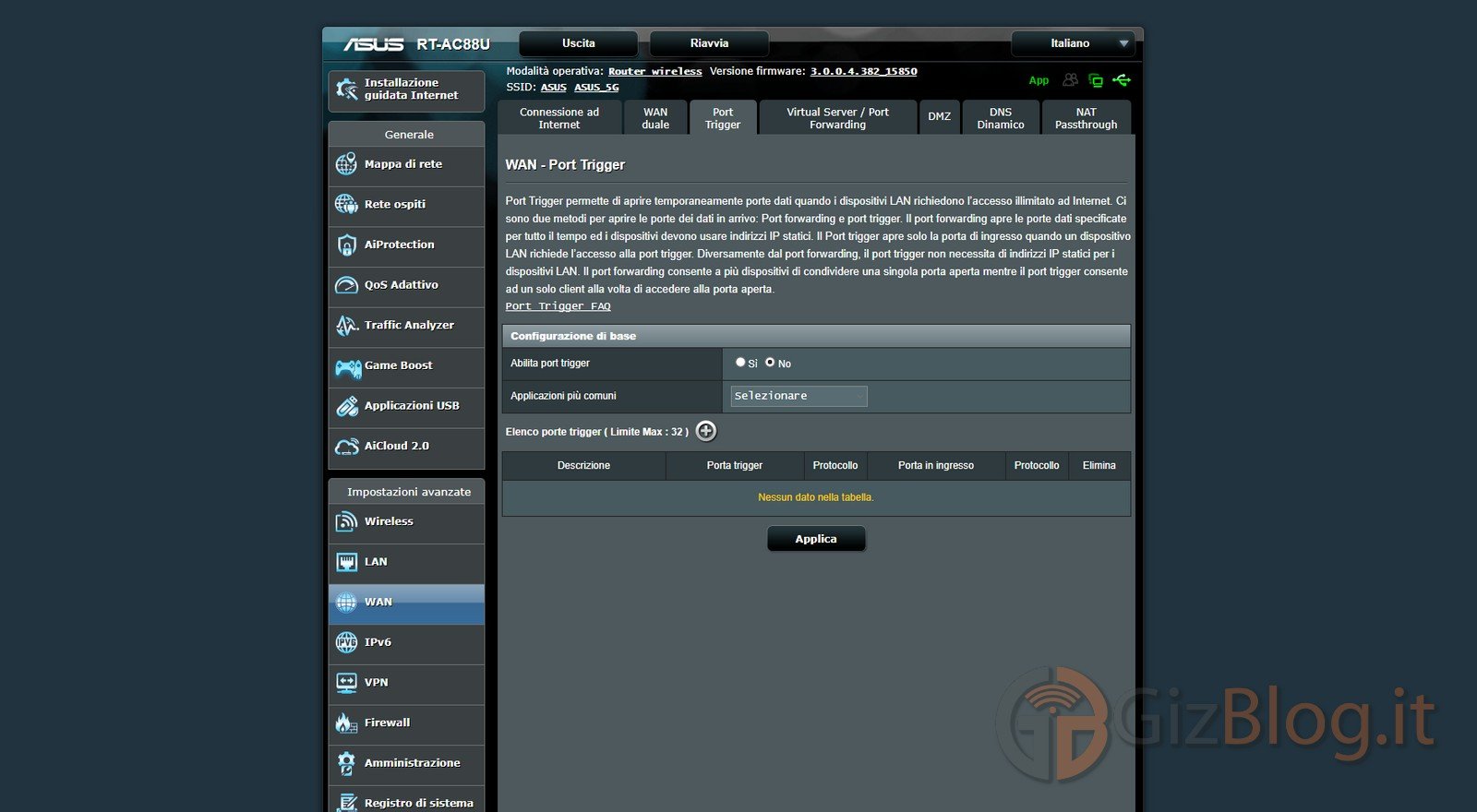Click the Applica button
Screen dimensions: 1477x812
pyautogui.click(x=816, y=539)
